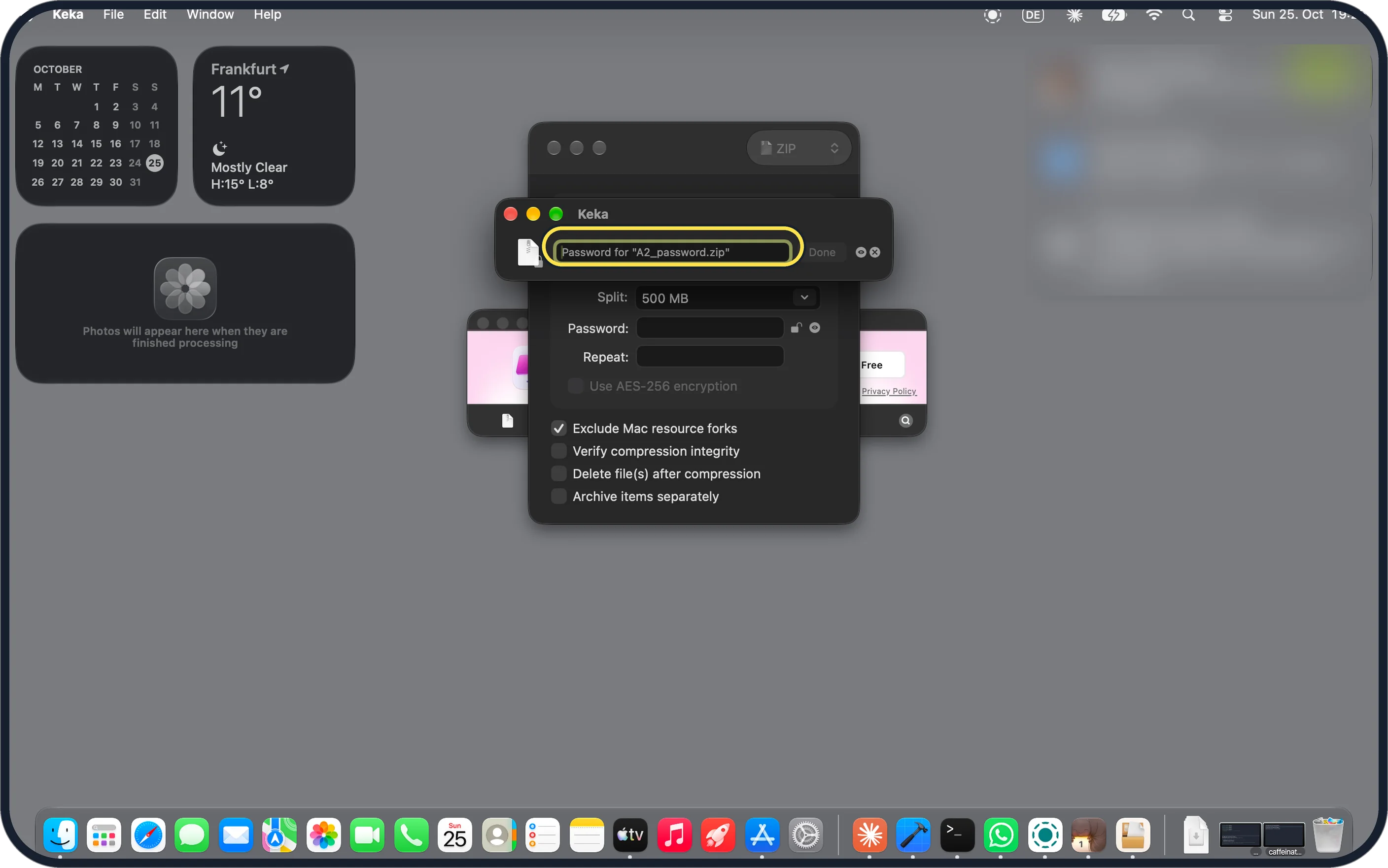Open Terminal from the Dock
The image size is (1388, 868).
click(x=957, y=835)
